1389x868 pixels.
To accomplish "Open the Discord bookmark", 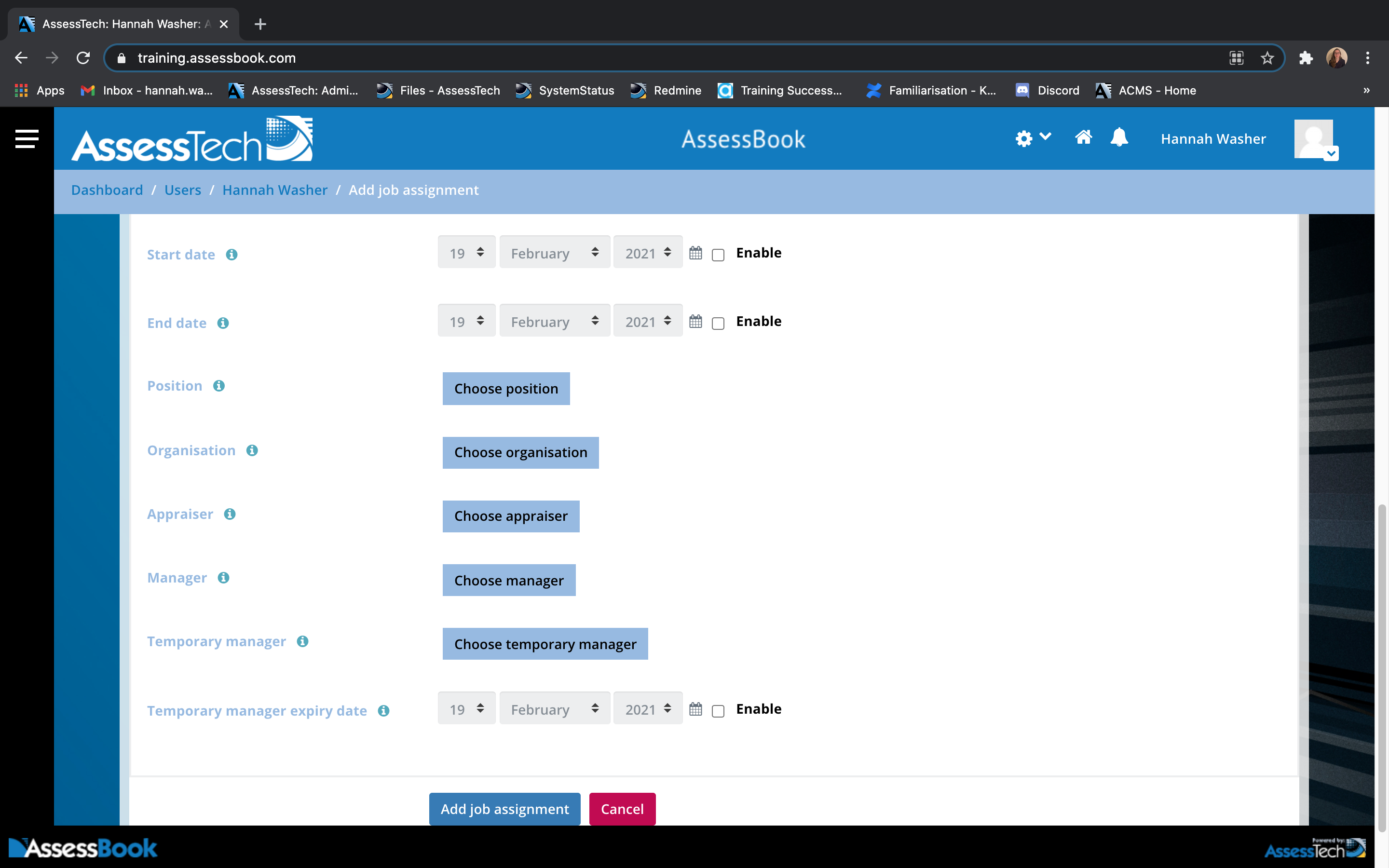I will [1048, 90].
